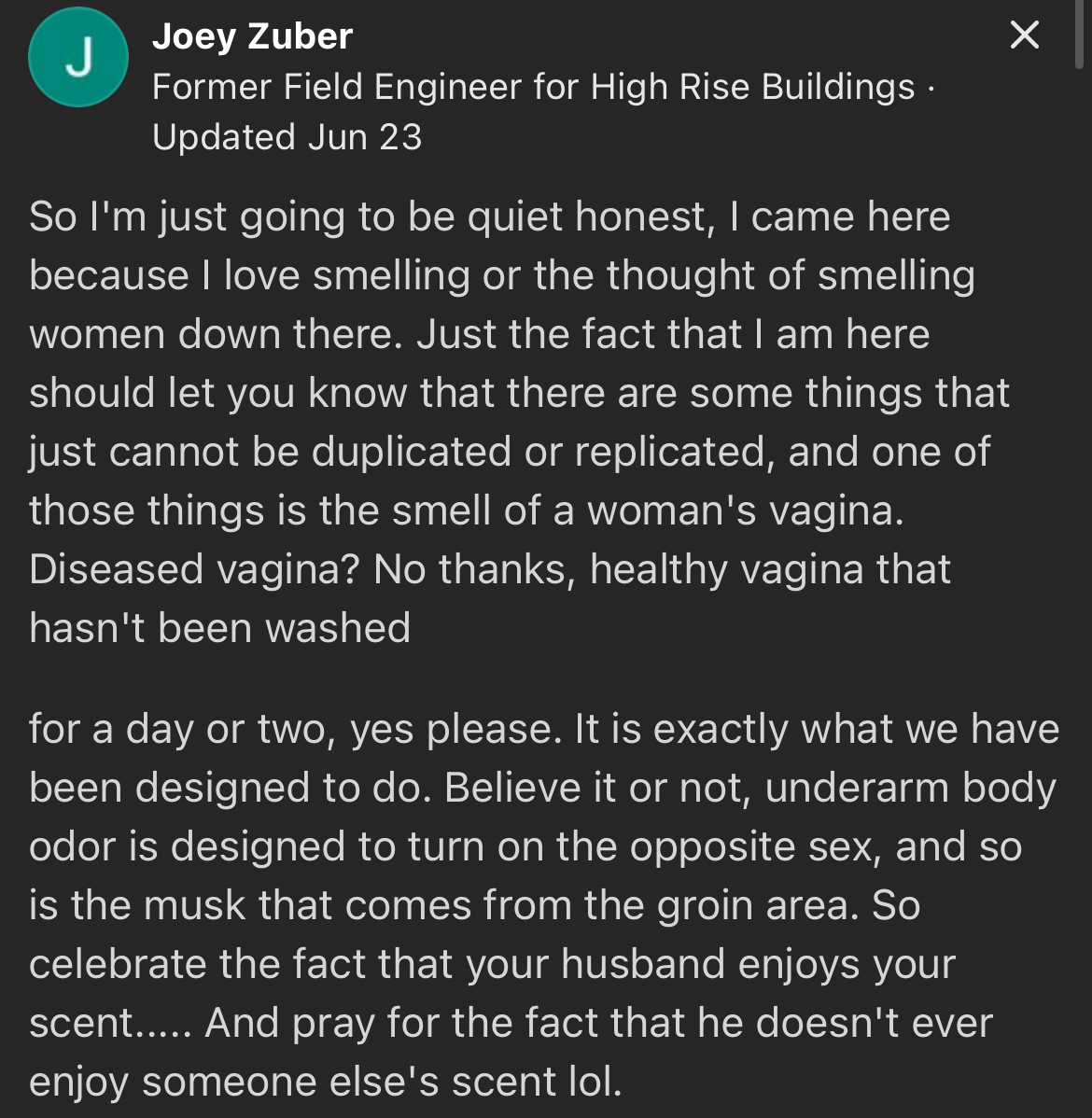
Task: Close the answer with the X icon
Action: click(x=1025, y=35)
